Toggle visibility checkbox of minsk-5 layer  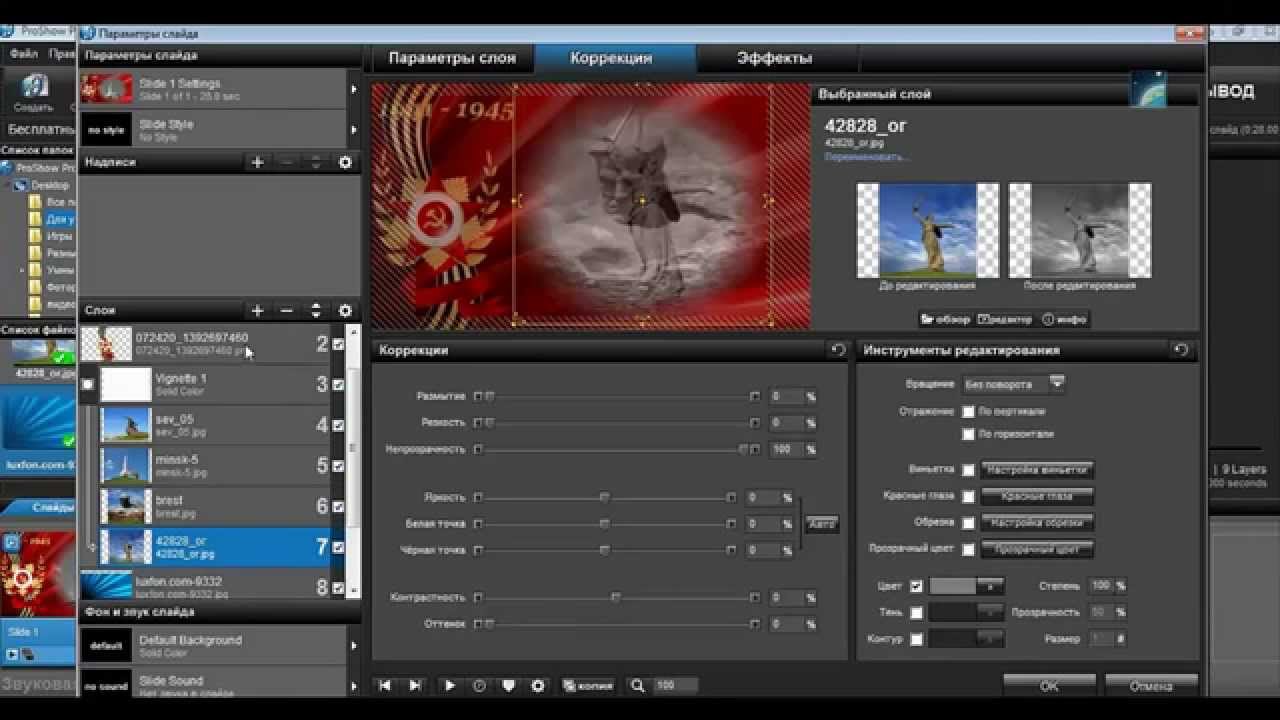tap(338, 466)
